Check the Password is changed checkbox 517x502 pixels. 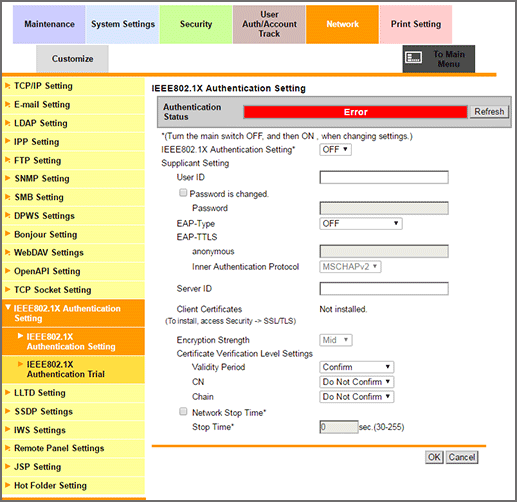183,193
